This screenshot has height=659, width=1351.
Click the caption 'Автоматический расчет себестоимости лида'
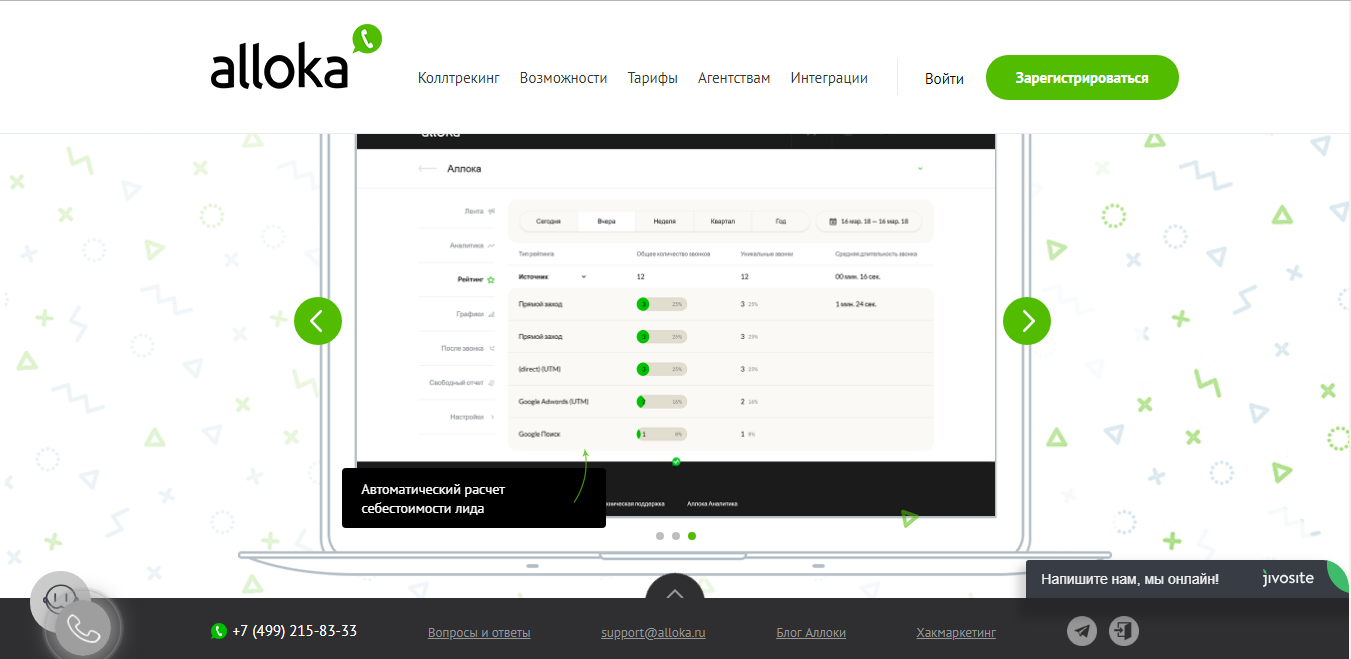tap(473, 498)
